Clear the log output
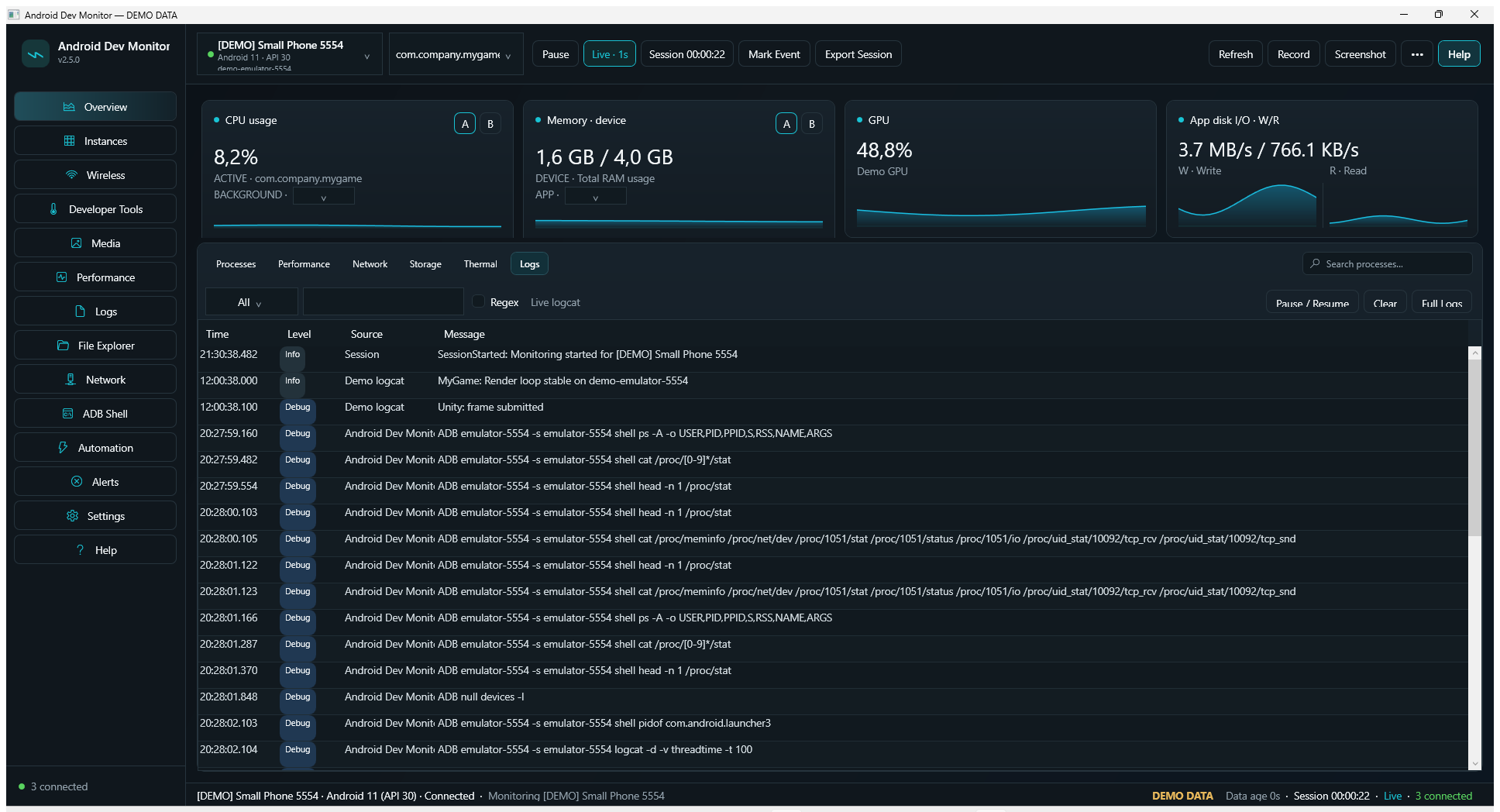 pyautogui.click(x=1385, y=302)
